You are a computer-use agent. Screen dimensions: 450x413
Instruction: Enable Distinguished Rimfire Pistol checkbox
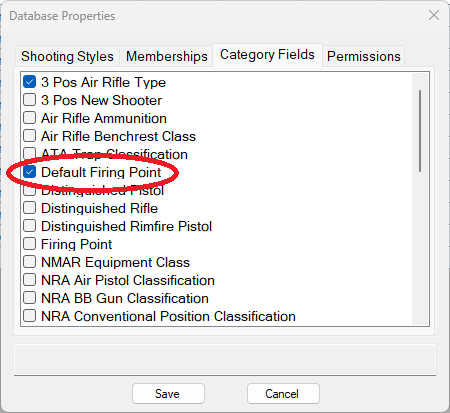[x=29, y=226]
